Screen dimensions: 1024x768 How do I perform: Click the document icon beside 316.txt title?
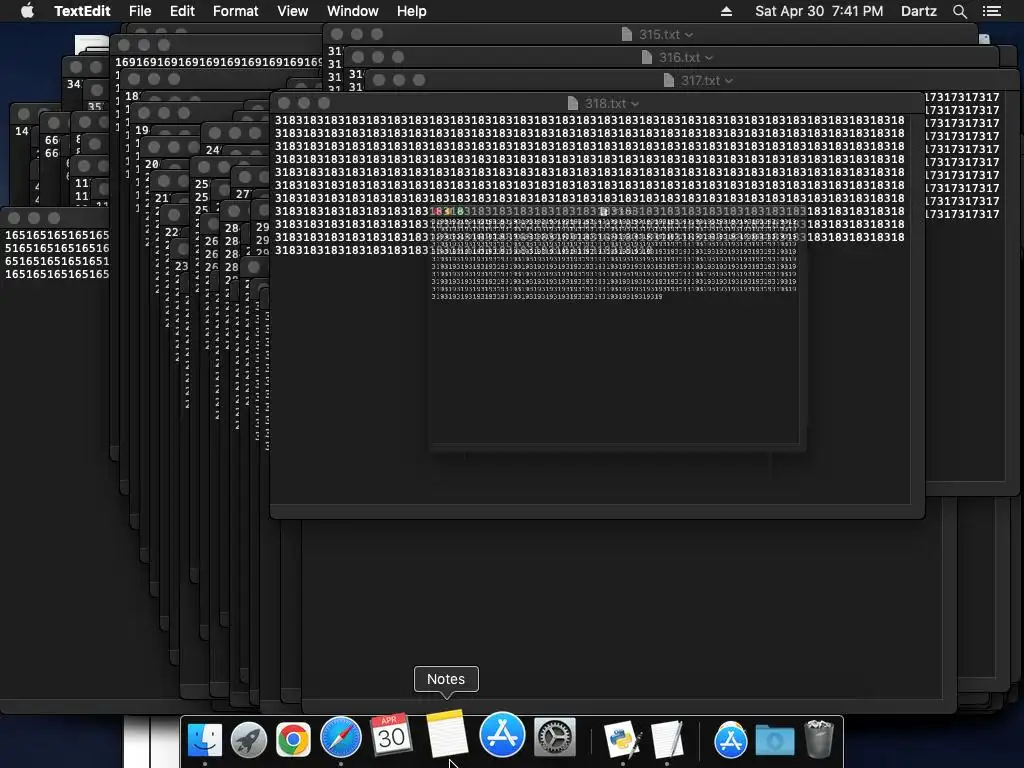click(x=647, y=57)
